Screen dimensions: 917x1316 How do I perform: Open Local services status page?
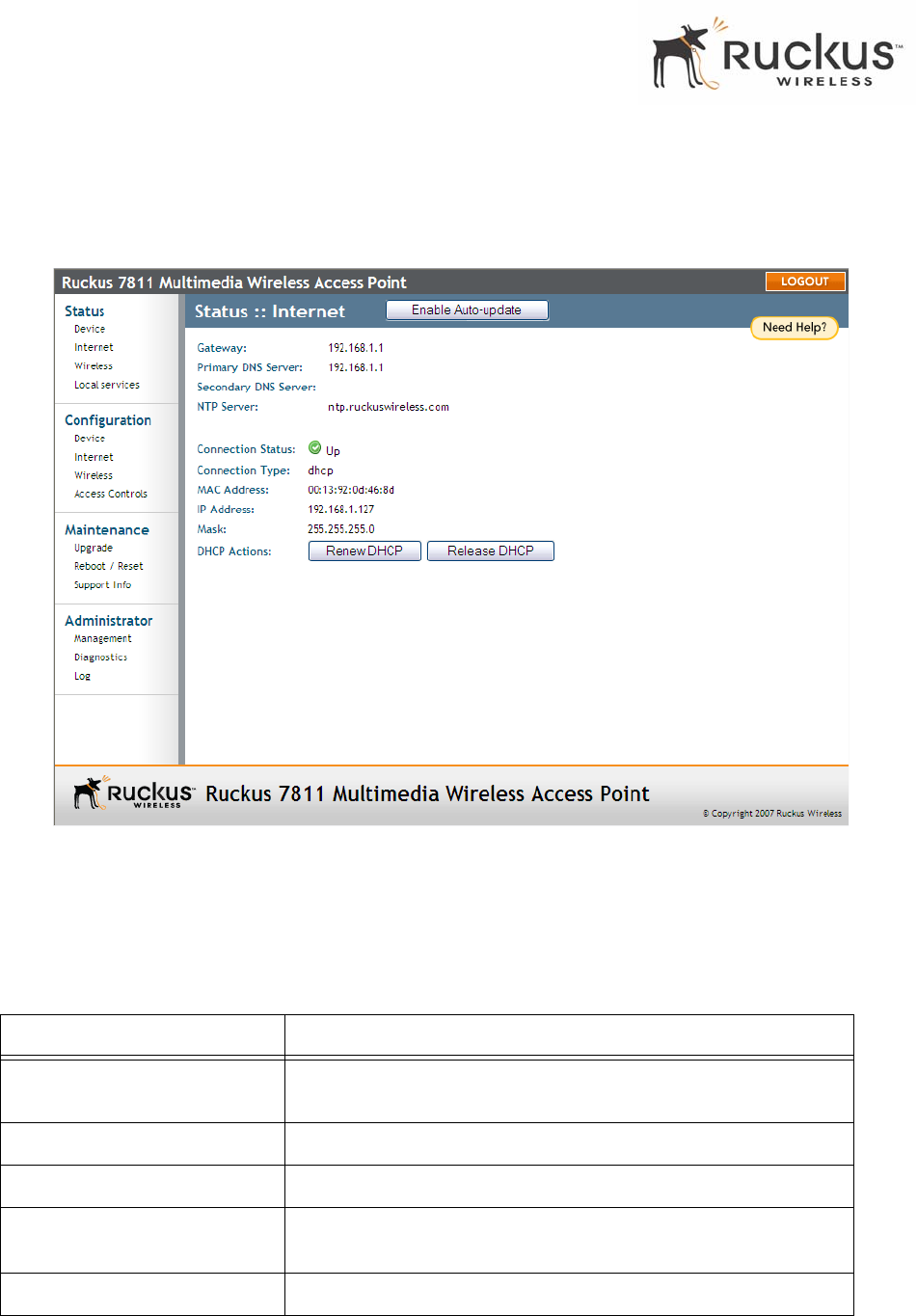107,385
